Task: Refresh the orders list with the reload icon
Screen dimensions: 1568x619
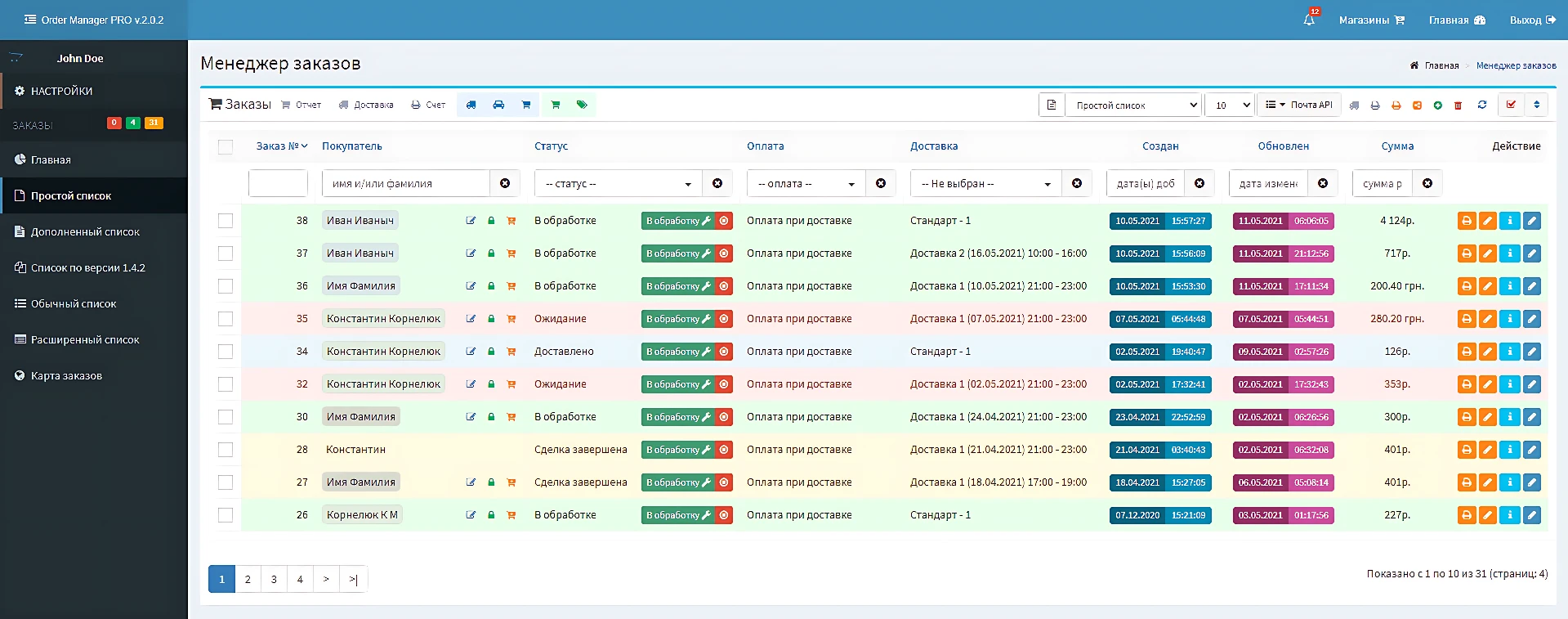Action: pos(1482,105)
